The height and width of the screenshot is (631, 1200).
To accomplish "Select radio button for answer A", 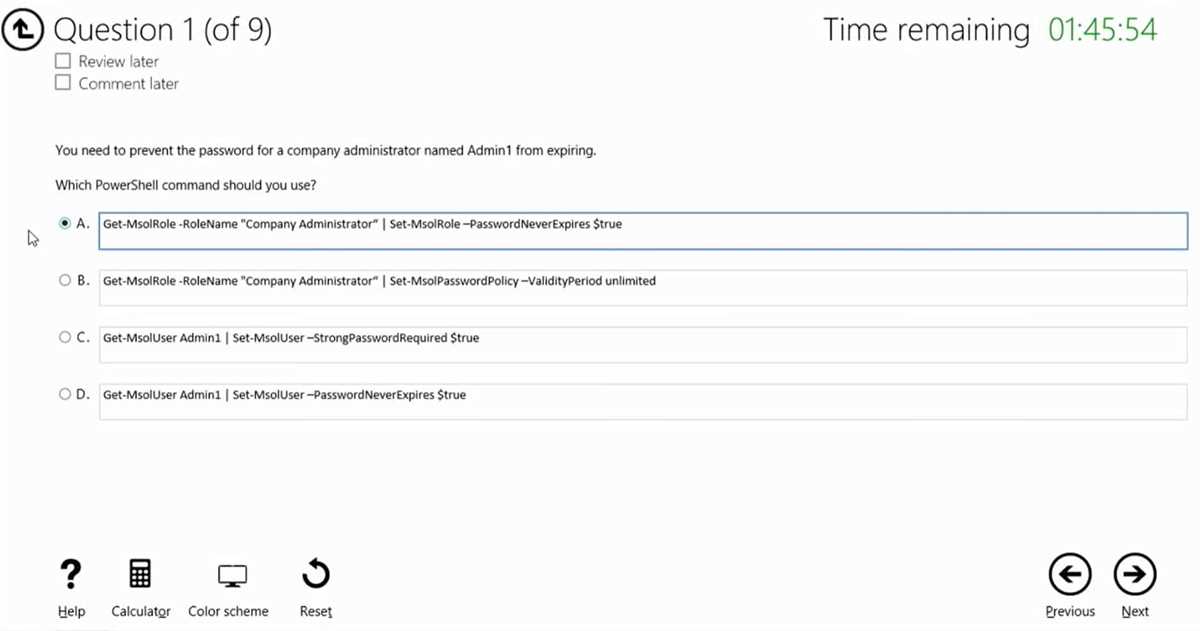I will [65, 224].
